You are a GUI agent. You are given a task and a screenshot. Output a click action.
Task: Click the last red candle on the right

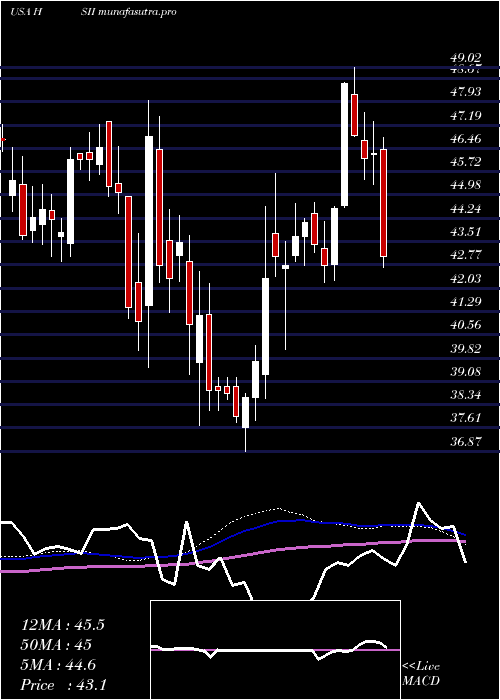pos(383,203)
